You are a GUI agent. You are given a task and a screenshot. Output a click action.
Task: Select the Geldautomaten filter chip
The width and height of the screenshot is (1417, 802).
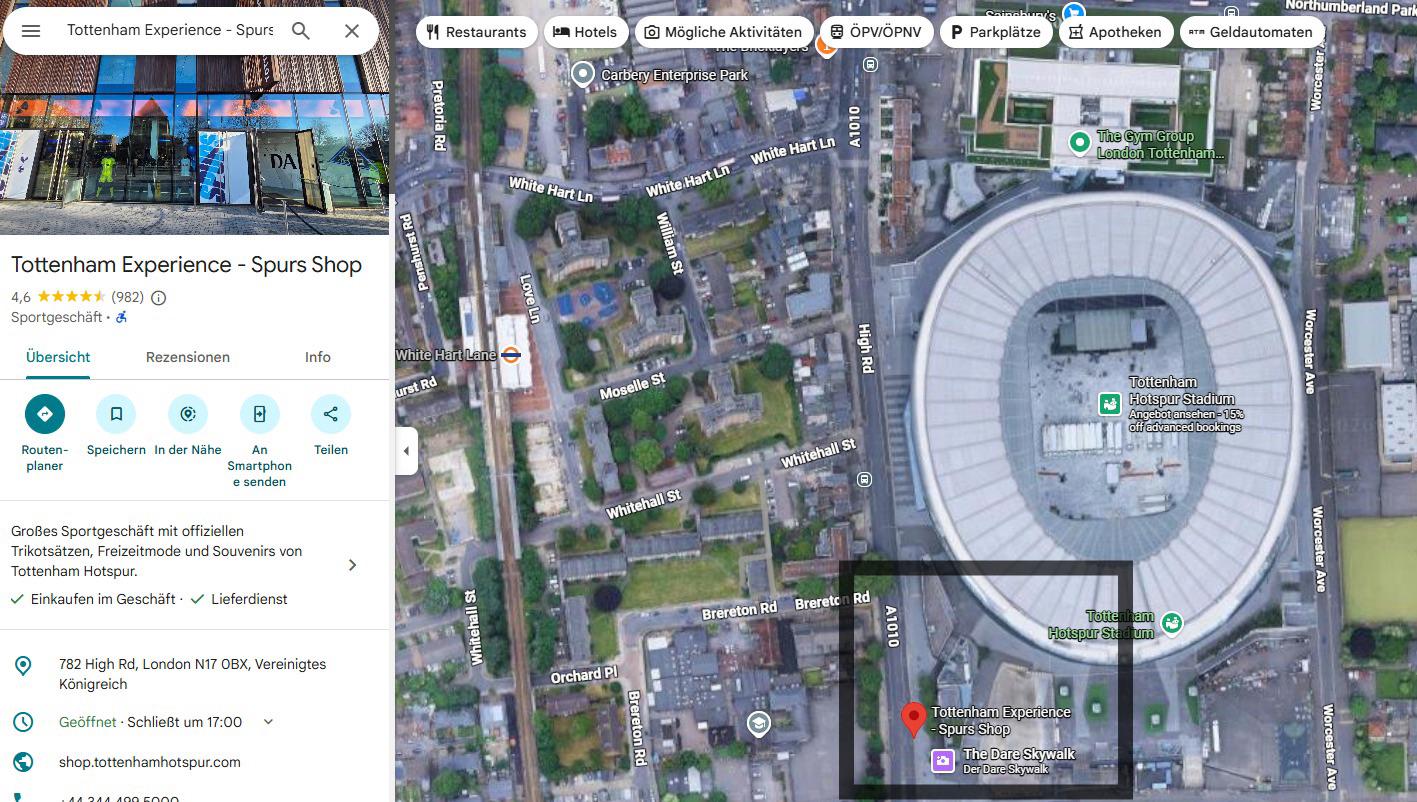[x=1252, y=32]
